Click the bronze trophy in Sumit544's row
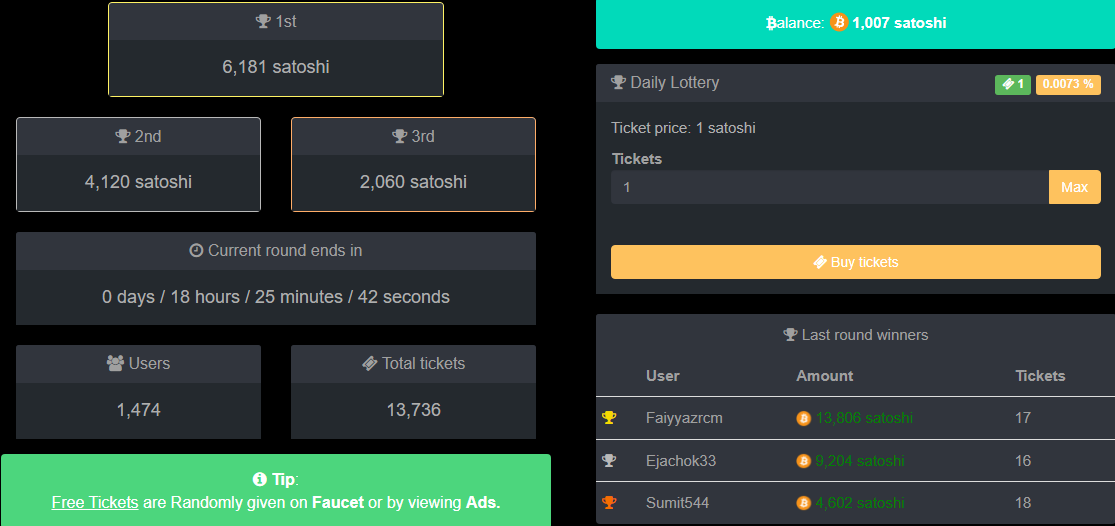The image size is (1115, 526). coord(609,503)
